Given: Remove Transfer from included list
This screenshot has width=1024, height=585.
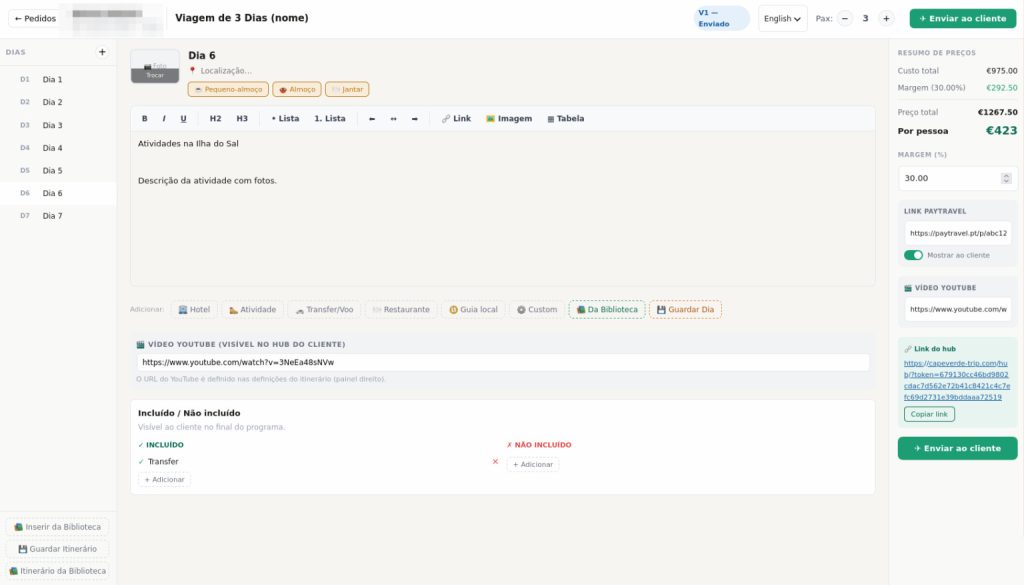Looking at the screenshot, I should (x=495, y=462).
